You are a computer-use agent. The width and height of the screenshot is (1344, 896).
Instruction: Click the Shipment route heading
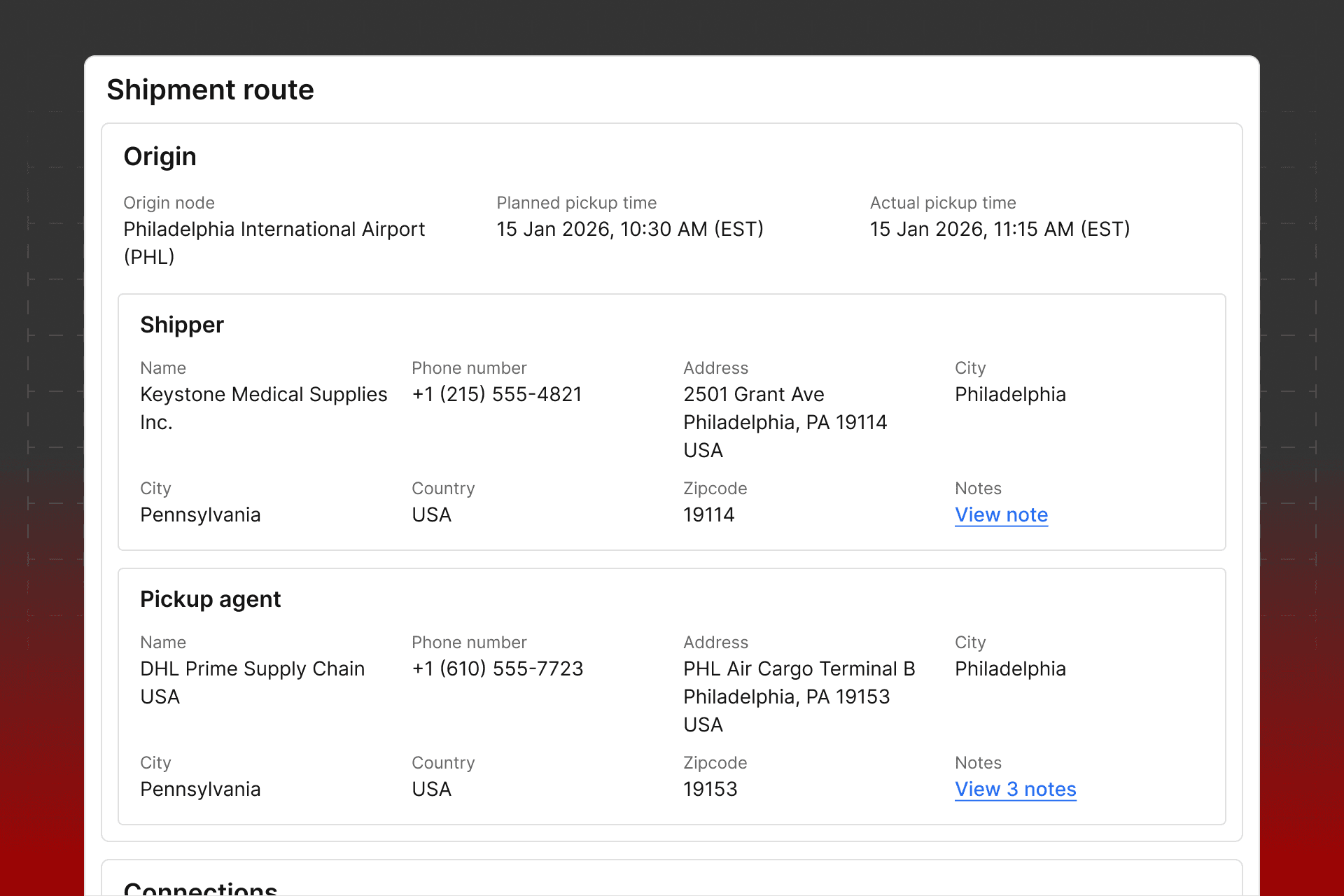pyautogui.click(x=210, y=90)
